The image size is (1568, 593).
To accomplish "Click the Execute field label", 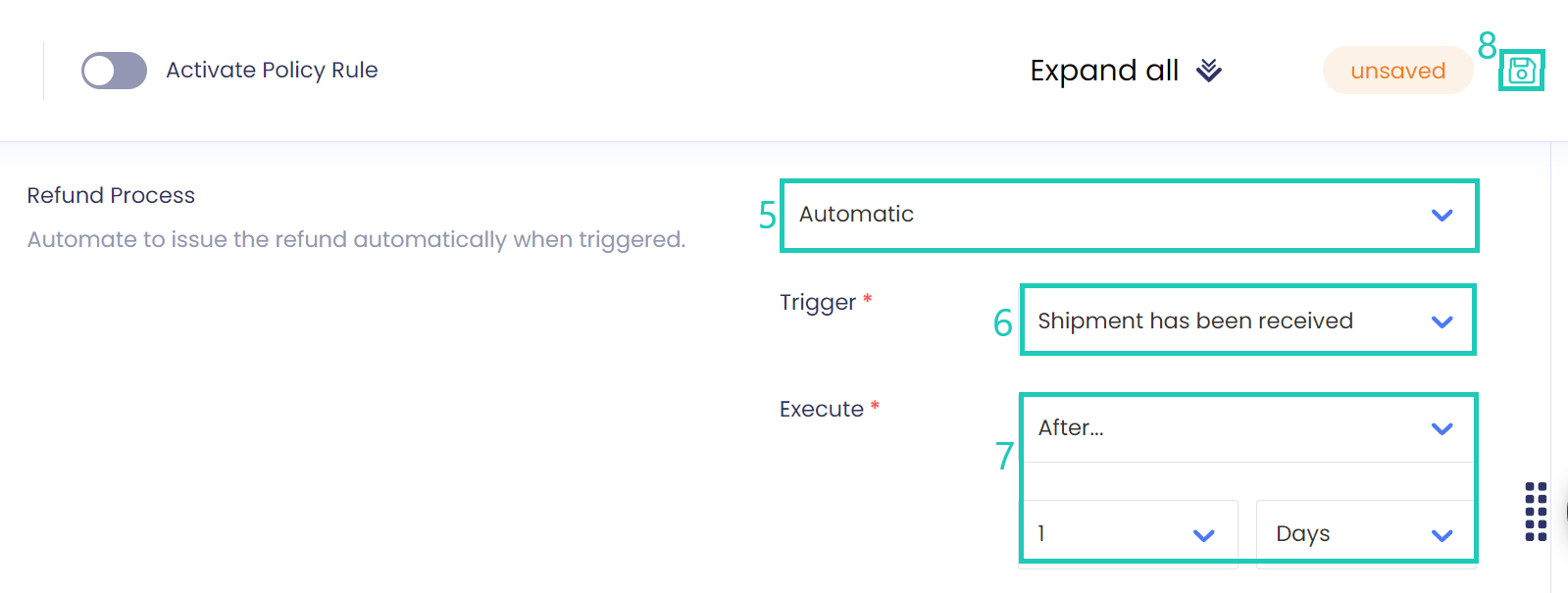I will [822, 409].
